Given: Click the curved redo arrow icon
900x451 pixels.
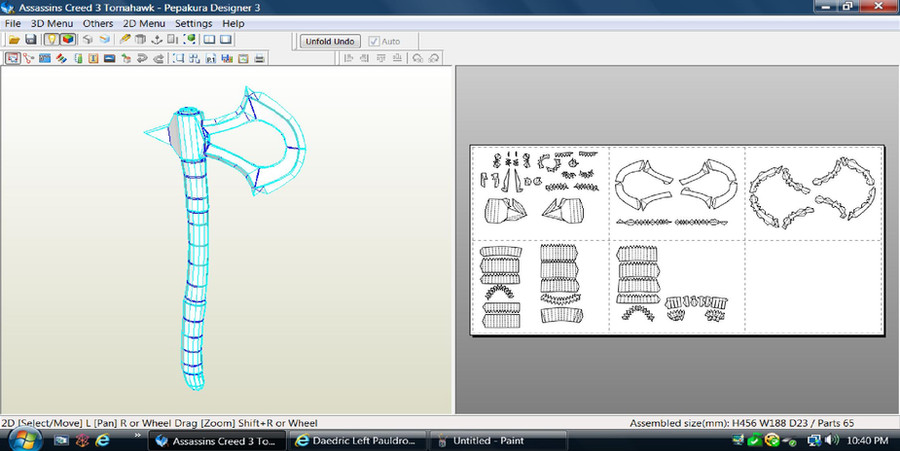Looking at the screenshot, I should pos(158,58).
